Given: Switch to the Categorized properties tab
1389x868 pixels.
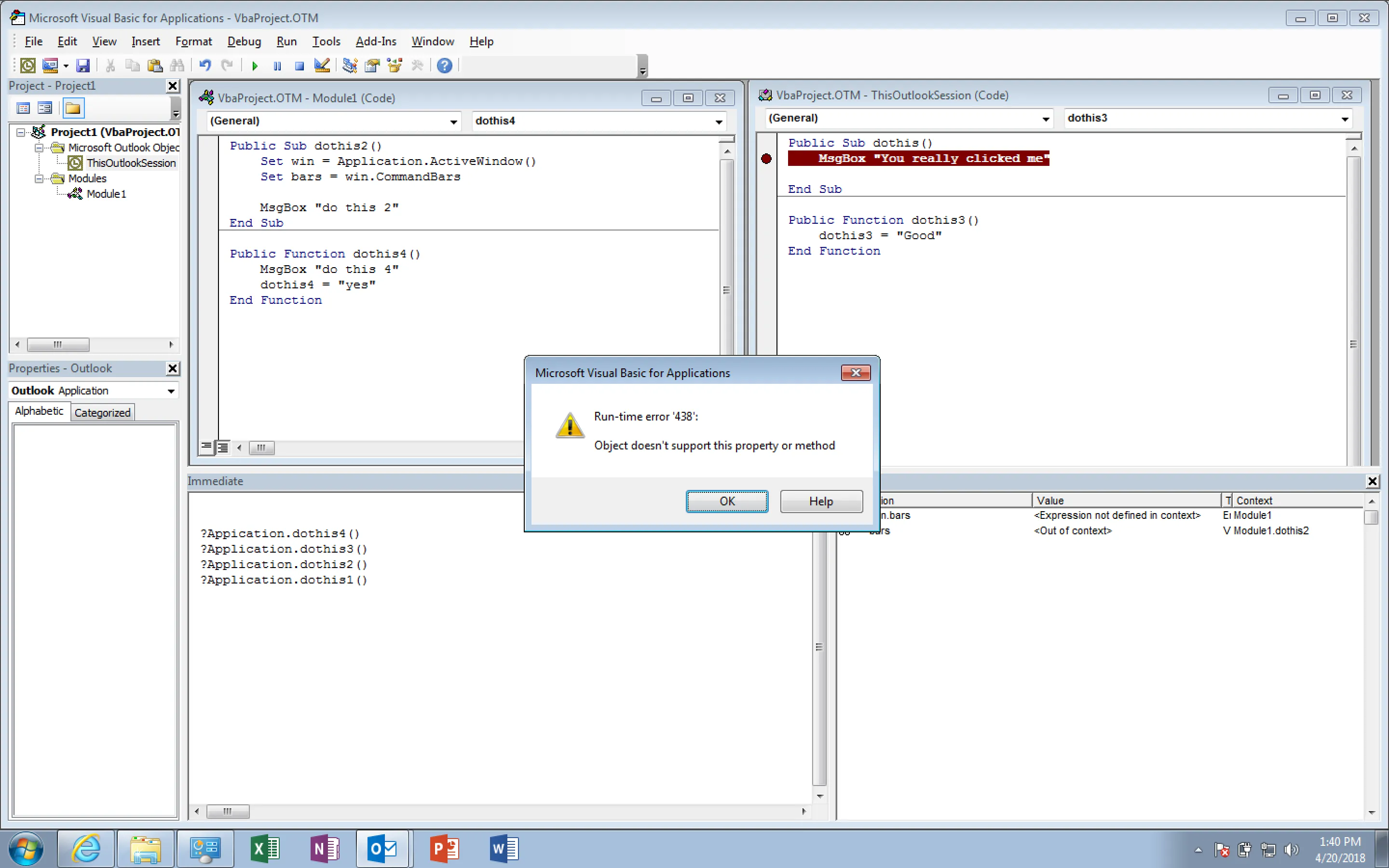Looking at the screenshot, I should click(x=102, y=412).
